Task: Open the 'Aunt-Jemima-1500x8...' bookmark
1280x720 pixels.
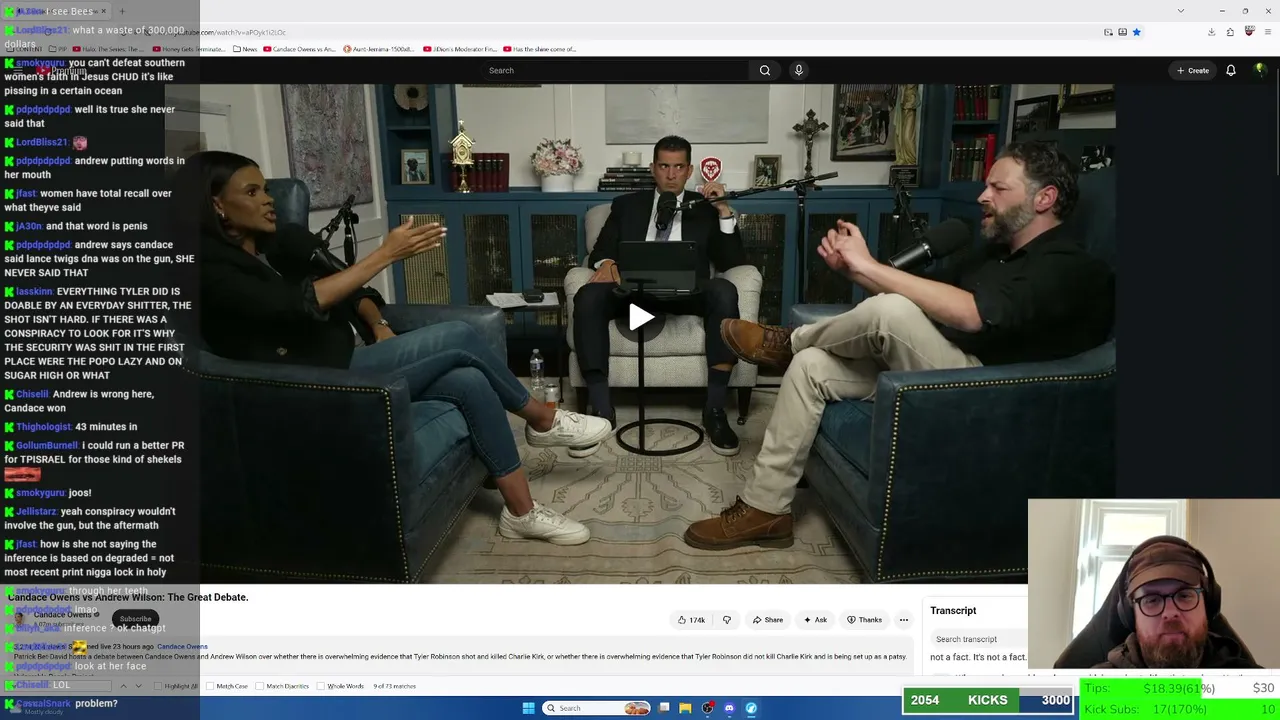Action: [379, 49]
